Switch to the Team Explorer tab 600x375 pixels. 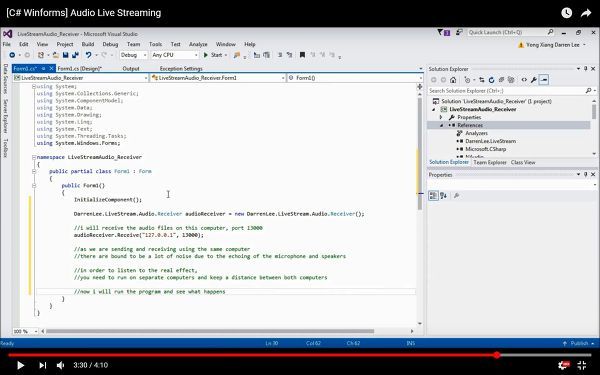pos(490,162)
